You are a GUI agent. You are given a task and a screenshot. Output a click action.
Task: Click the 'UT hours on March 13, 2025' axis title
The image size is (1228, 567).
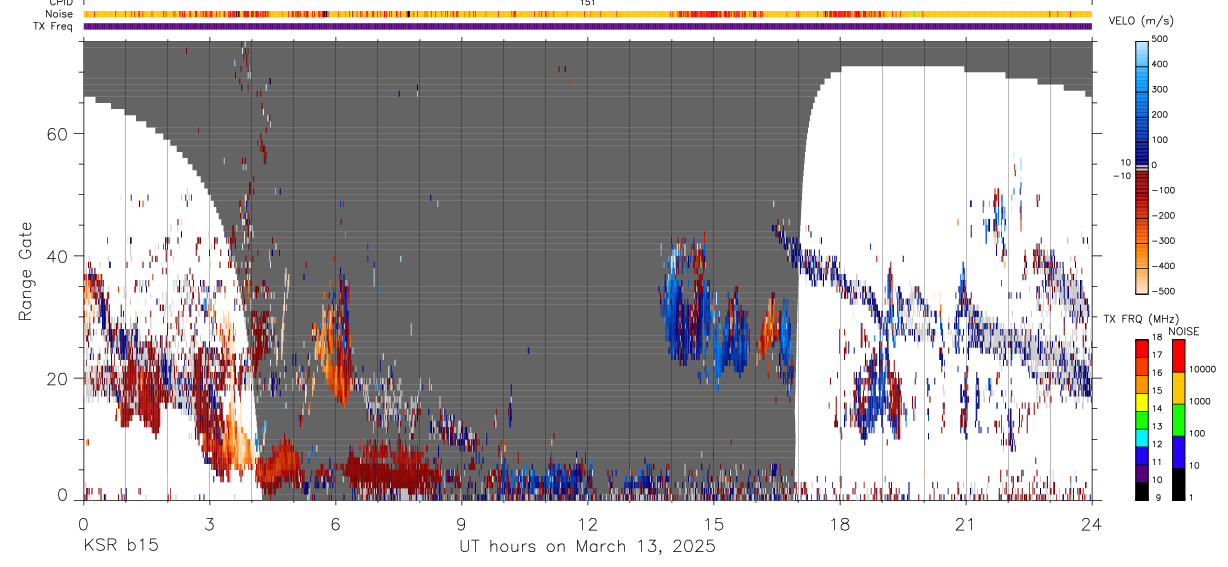point(587,547)
